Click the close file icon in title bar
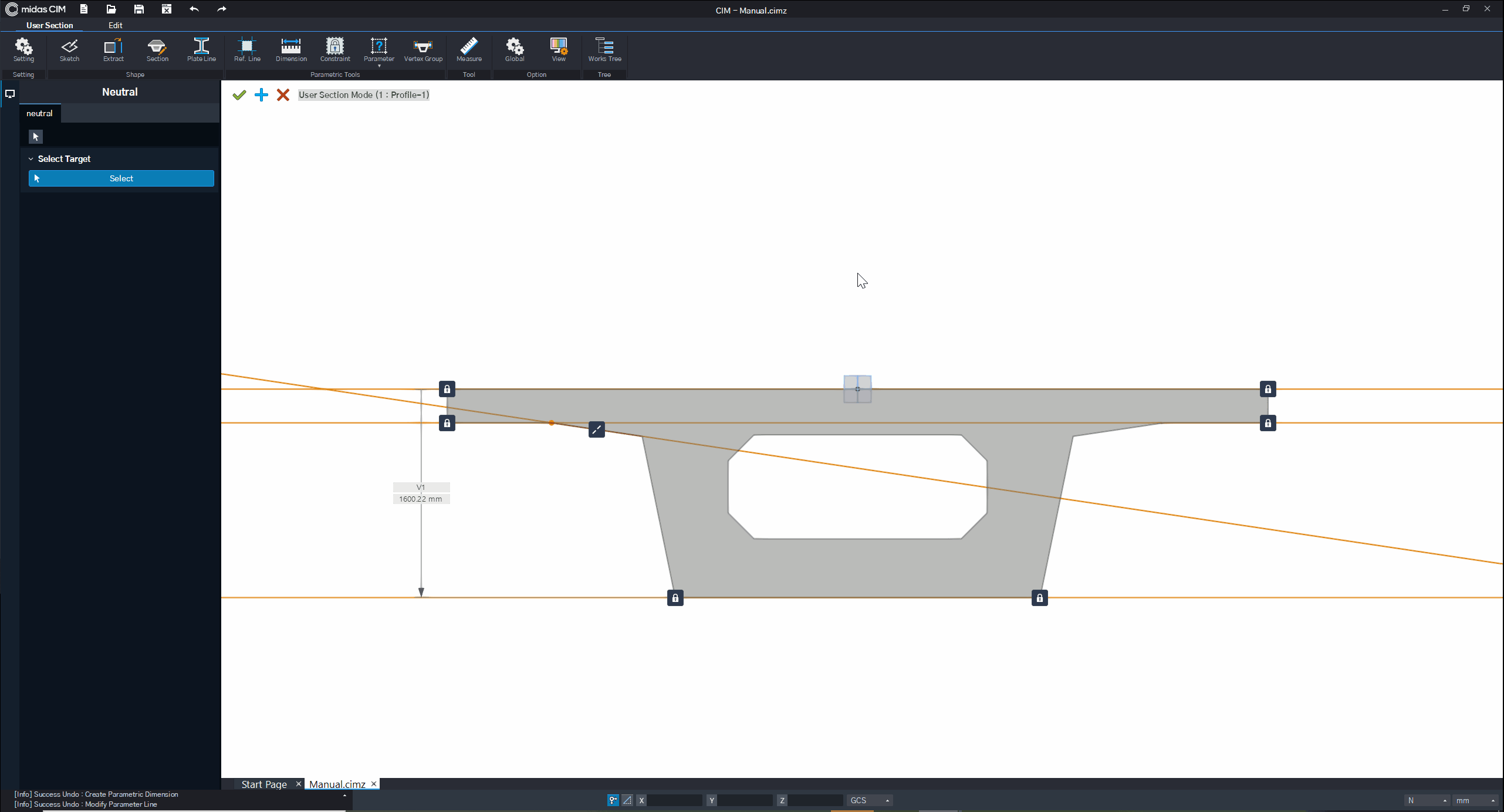The height and width of the screenshot is (812, 1504). point(167,9)
